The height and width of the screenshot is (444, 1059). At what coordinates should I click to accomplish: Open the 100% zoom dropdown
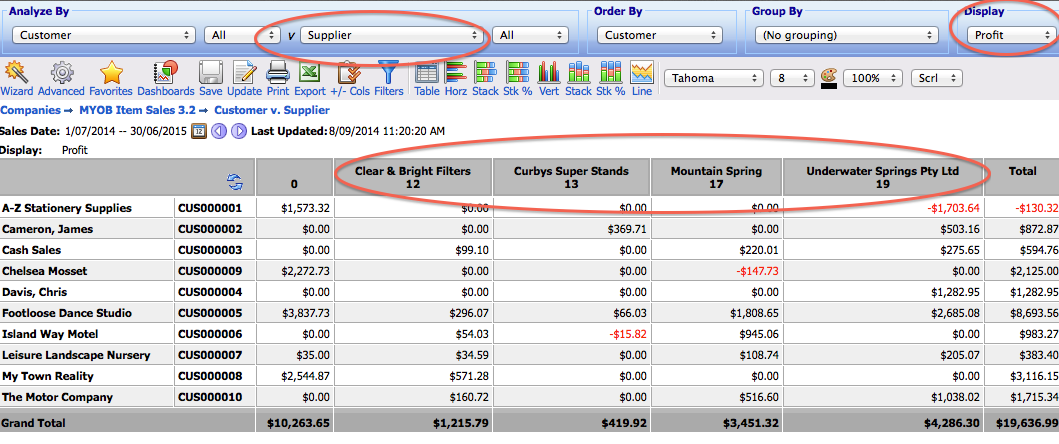coord(873,78)
